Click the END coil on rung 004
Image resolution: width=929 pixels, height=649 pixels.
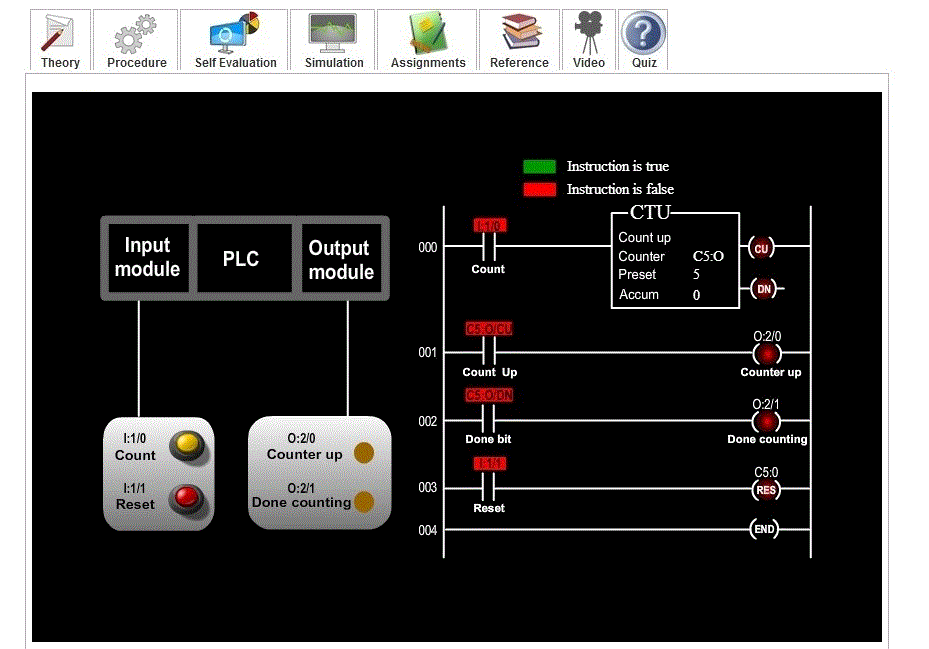pos(764,529)
